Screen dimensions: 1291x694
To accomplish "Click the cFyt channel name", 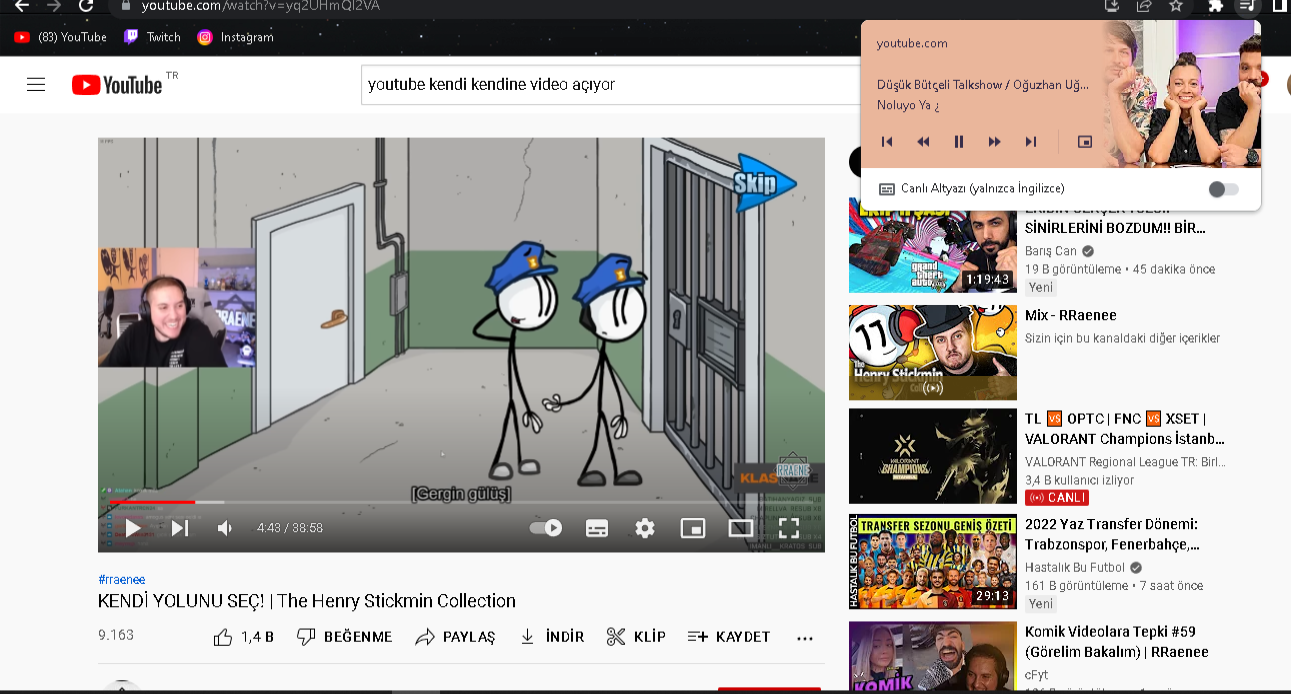I will click(1038, 675).
